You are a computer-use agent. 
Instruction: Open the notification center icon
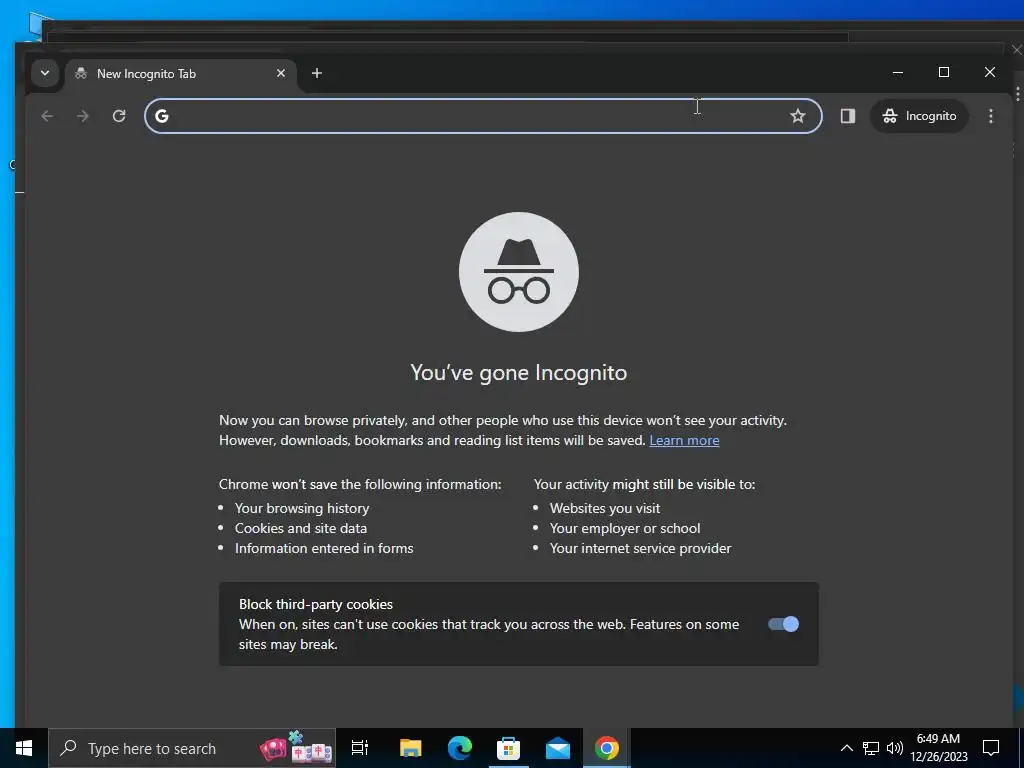[x=991, y=748]
